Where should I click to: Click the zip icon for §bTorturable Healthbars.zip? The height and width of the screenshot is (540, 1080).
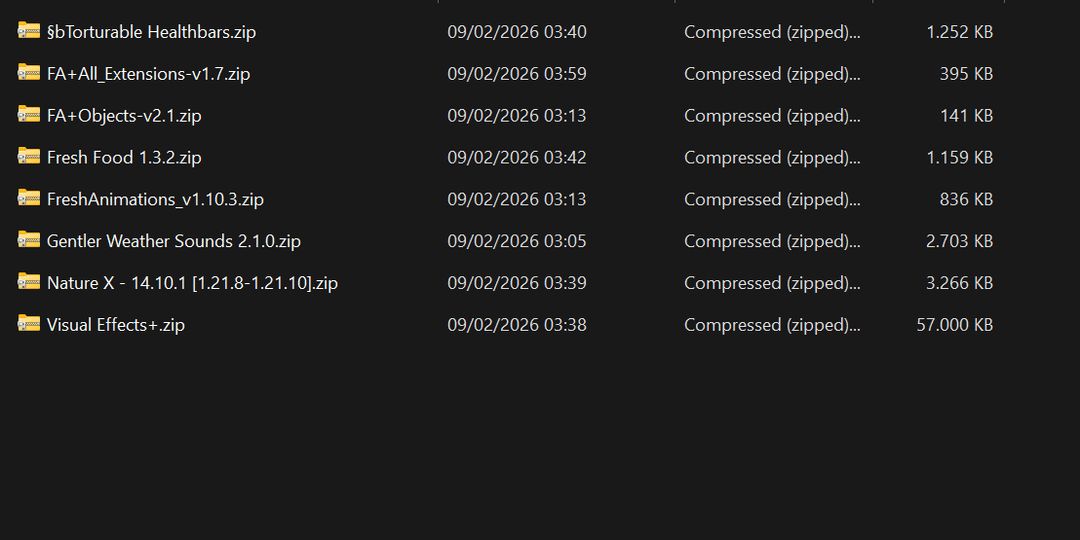click(28, 31)
